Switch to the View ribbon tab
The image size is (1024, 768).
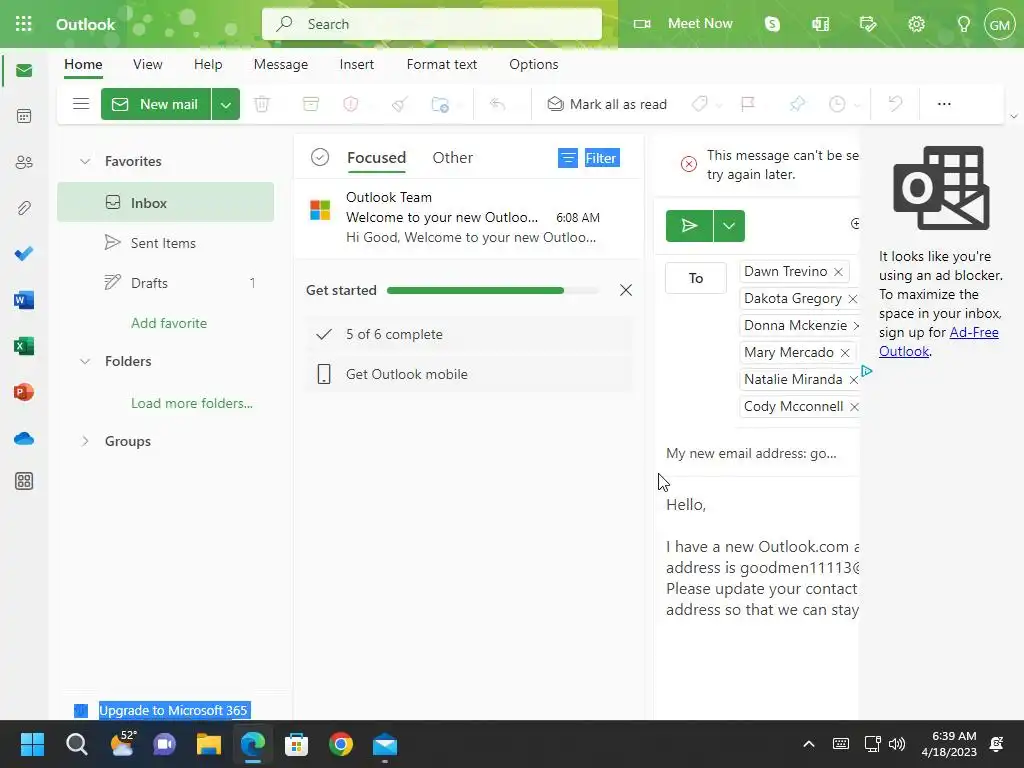coord(148,64)
